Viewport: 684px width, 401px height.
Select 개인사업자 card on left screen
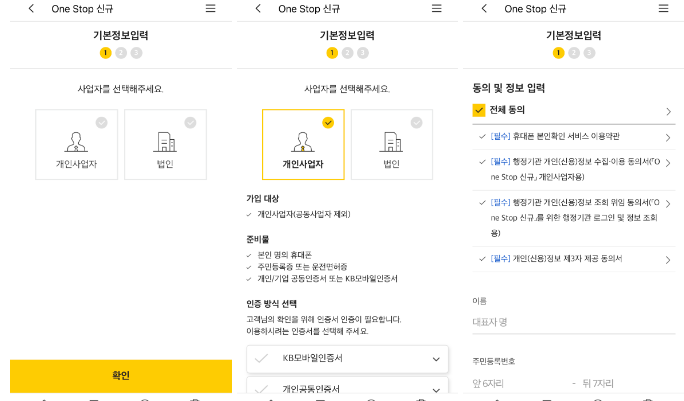(76, 144)
